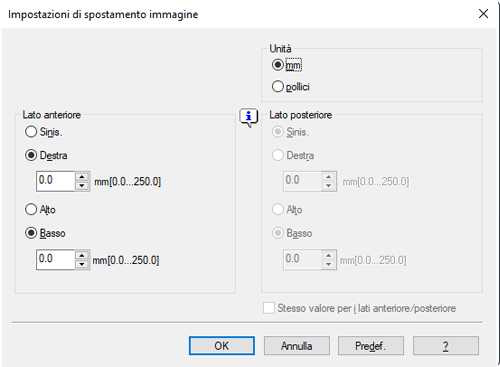Viewport: 500px width, 367px height.
Task: Increase front horizontal shift with up arrow
Action: [x=82, y=177]
